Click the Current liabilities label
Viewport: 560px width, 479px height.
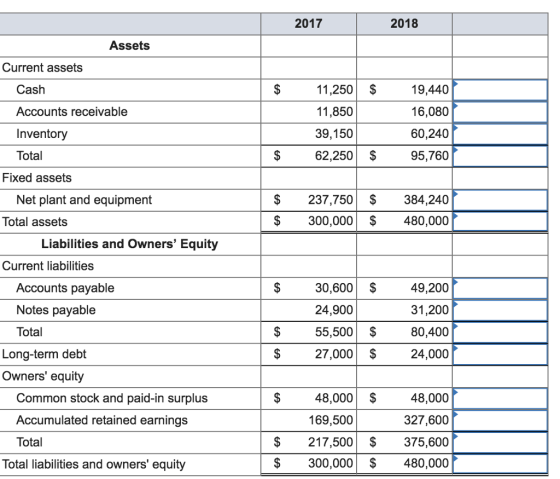pos(48,266)
